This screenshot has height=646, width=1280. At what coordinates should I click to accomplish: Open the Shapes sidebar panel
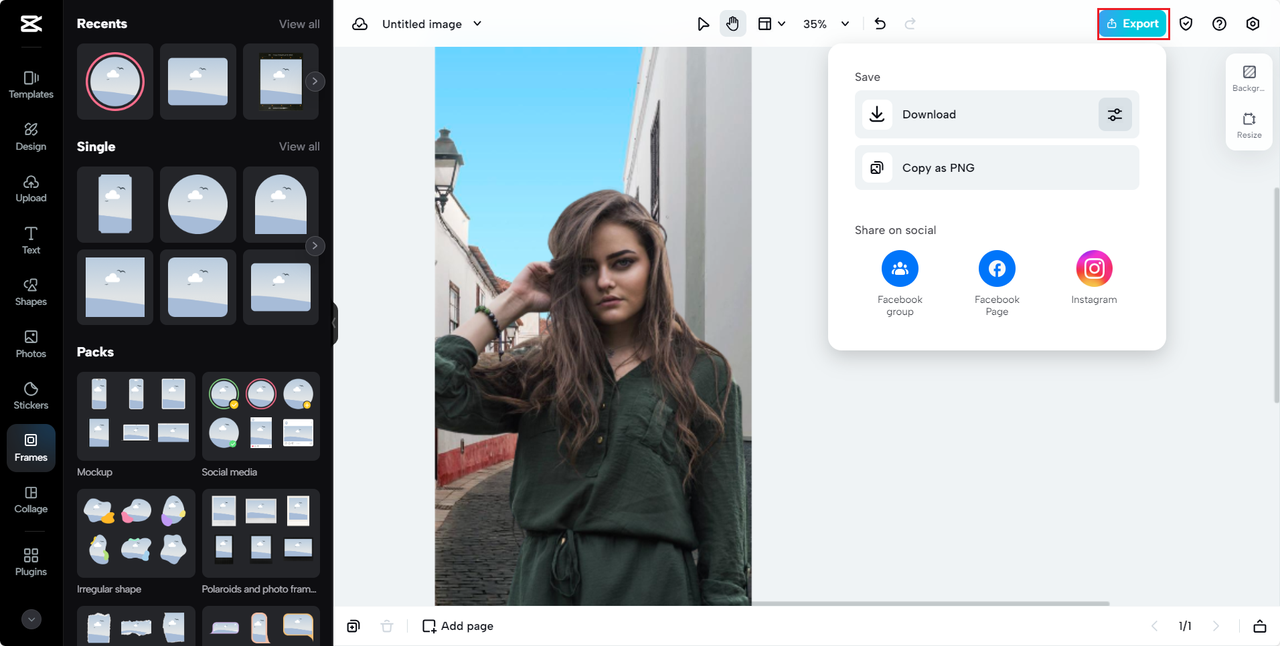click(x=31, y=291)
